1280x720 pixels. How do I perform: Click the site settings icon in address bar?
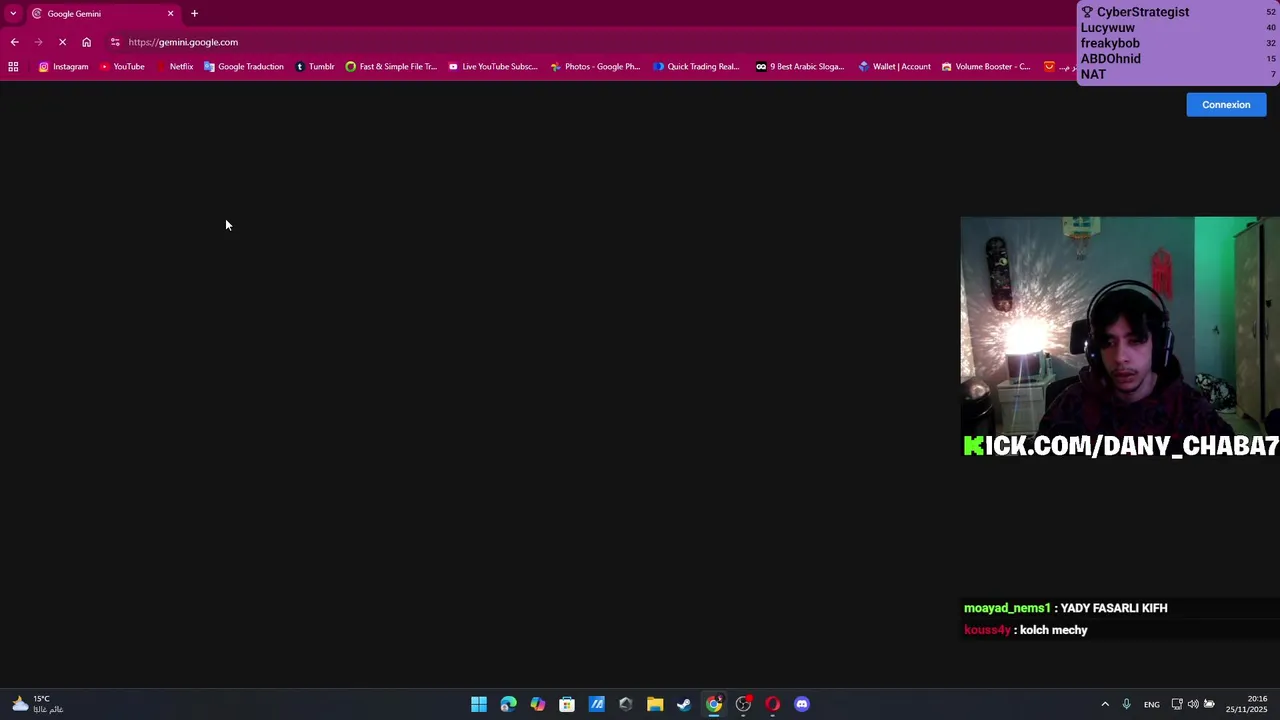pos(115,42)
